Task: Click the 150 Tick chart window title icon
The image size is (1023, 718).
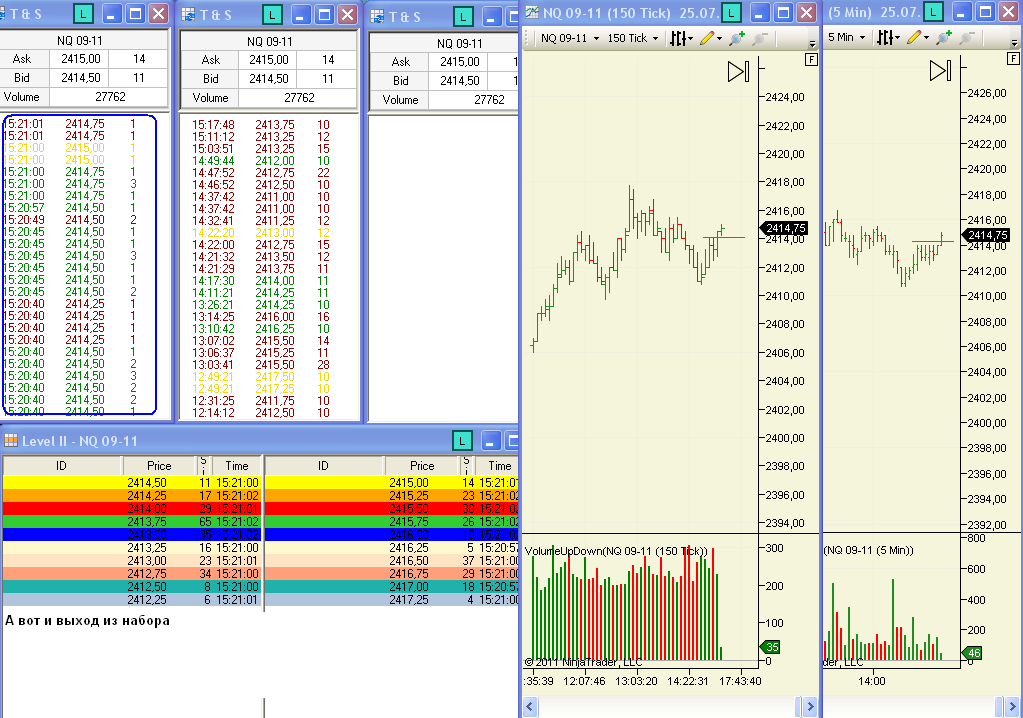Action: pyautogui.click(x=532, y=12)
